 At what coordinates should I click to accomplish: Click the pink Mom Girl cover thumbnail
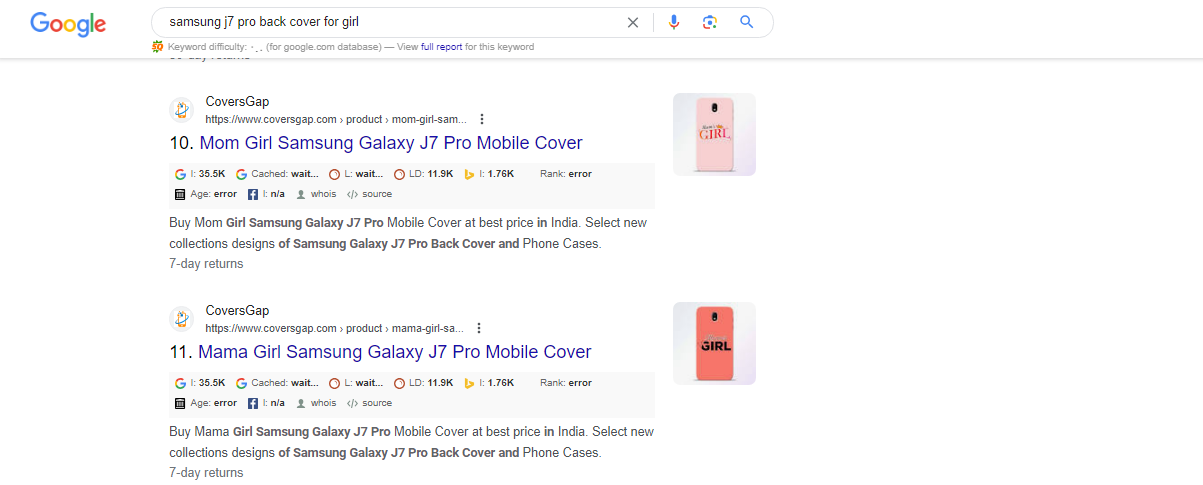(714, 134)
